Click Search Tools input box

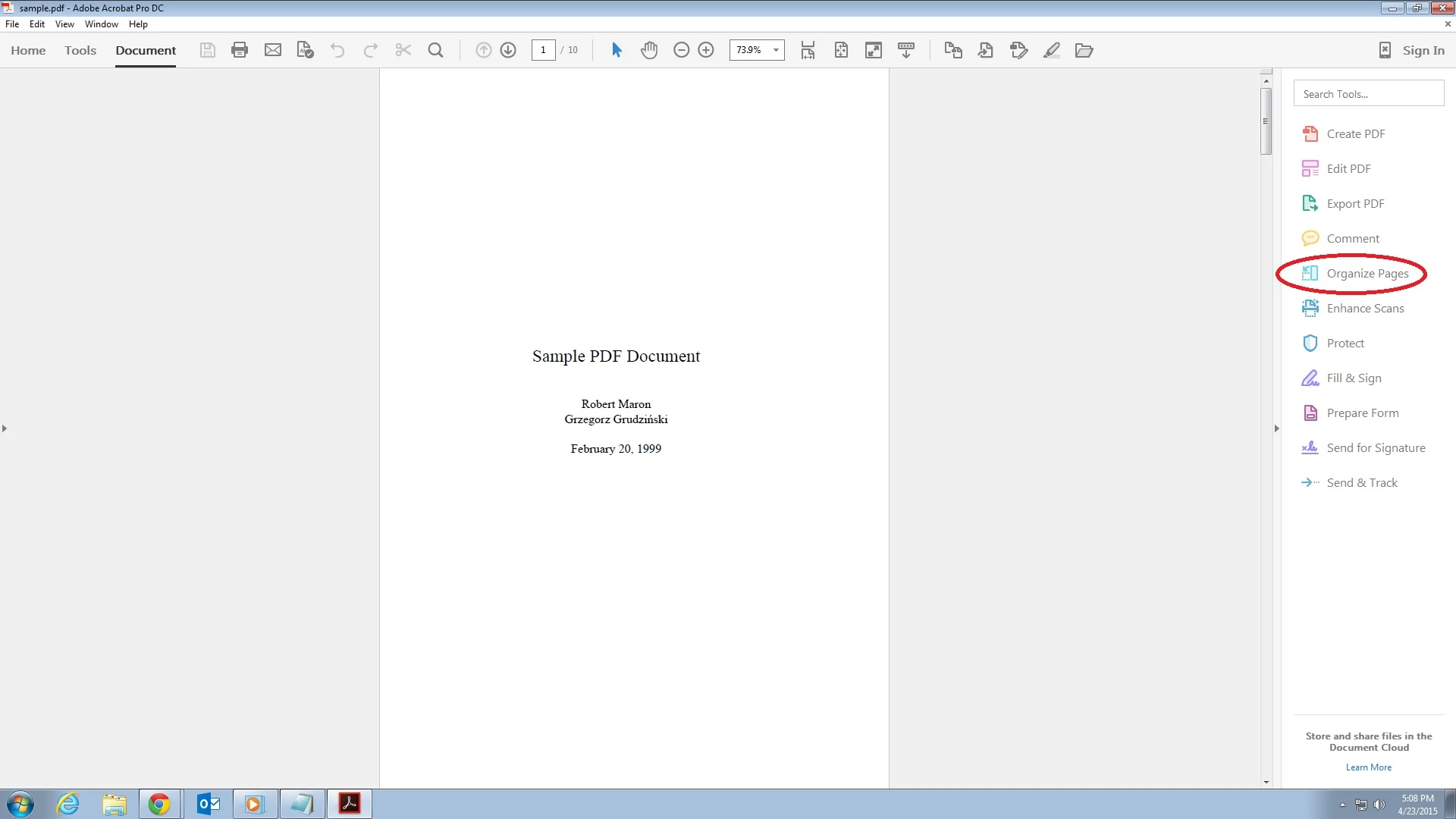(1368, 94)
